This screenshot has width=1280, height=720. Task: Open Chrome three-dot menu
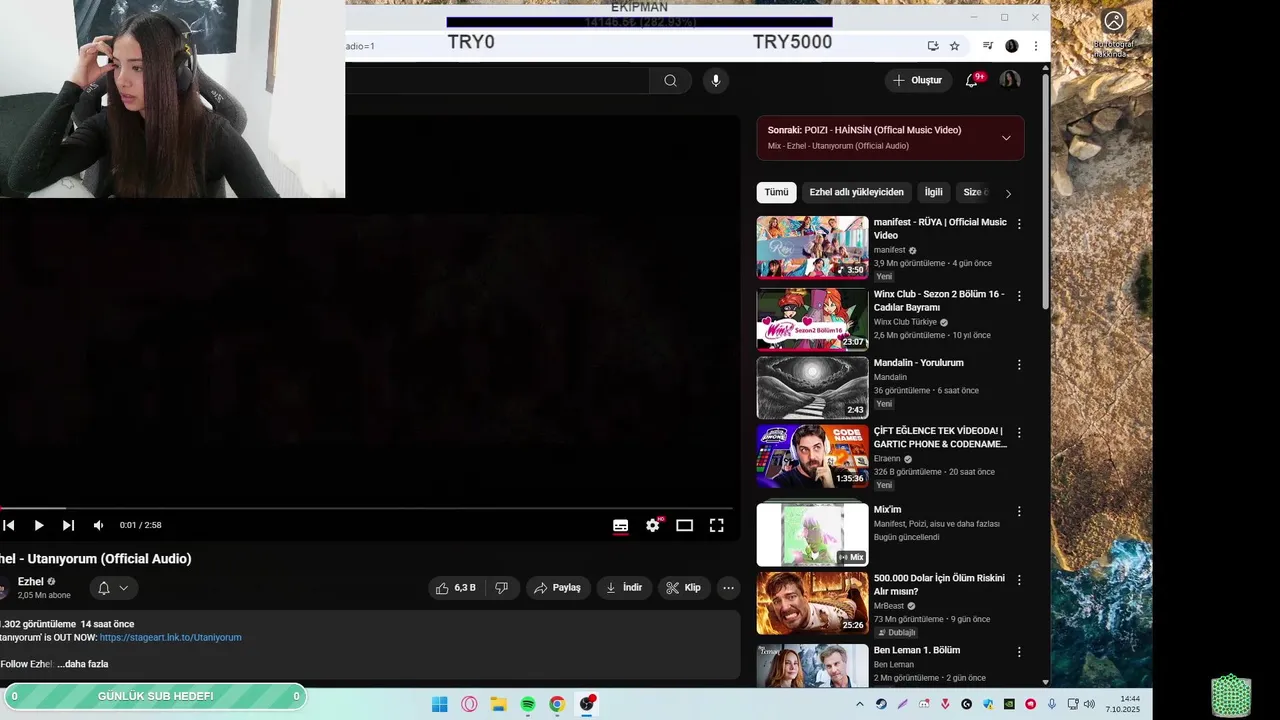tap(1035, 46)
